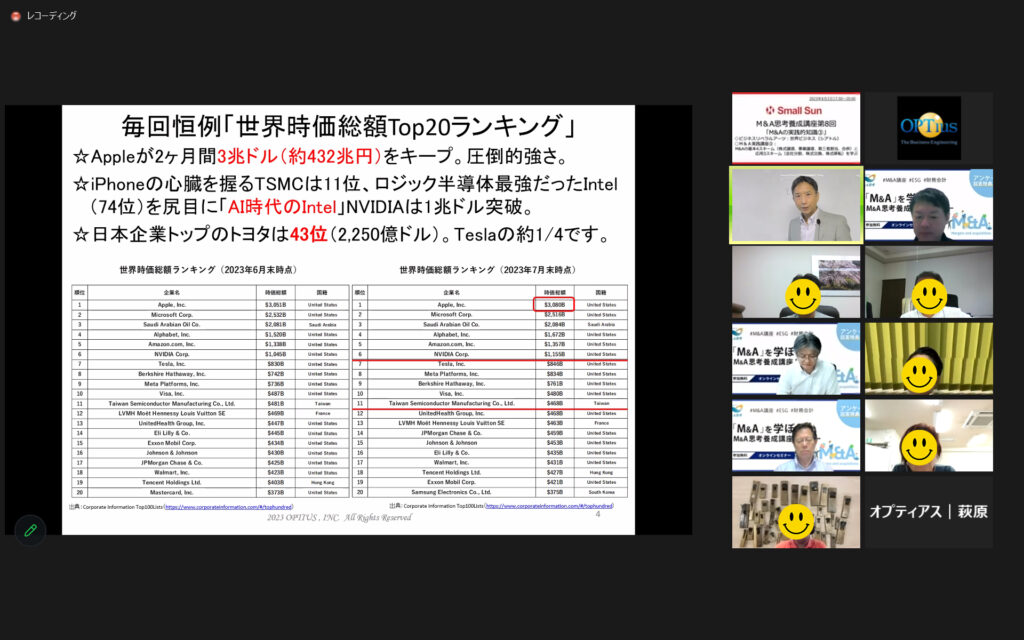Screen dimensions: 1024x640
Task: Select the オプティアス｜萩原 name tile
Action: [929, 511]
